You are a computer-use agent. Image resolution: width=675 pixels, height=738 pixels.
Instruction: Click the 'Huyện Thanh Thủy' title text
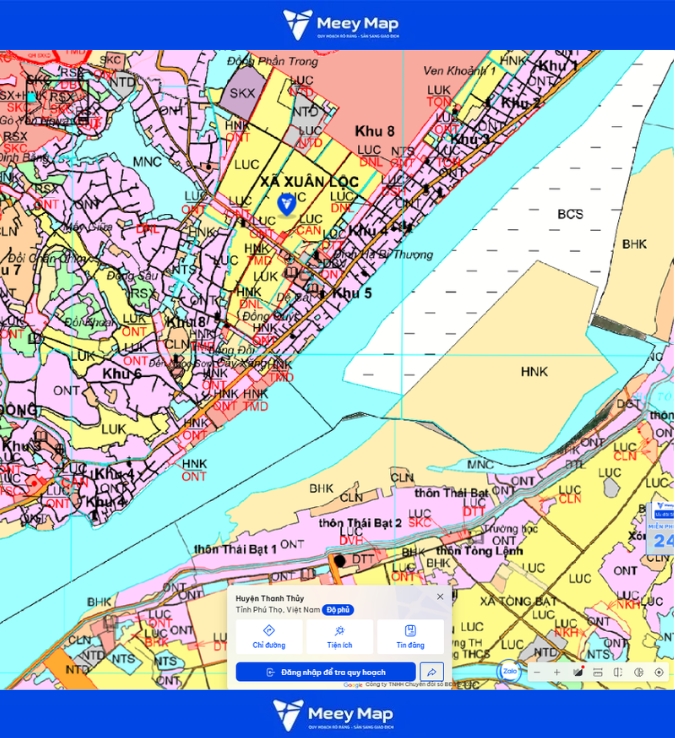pyautogui.click(x=270, y=598)
